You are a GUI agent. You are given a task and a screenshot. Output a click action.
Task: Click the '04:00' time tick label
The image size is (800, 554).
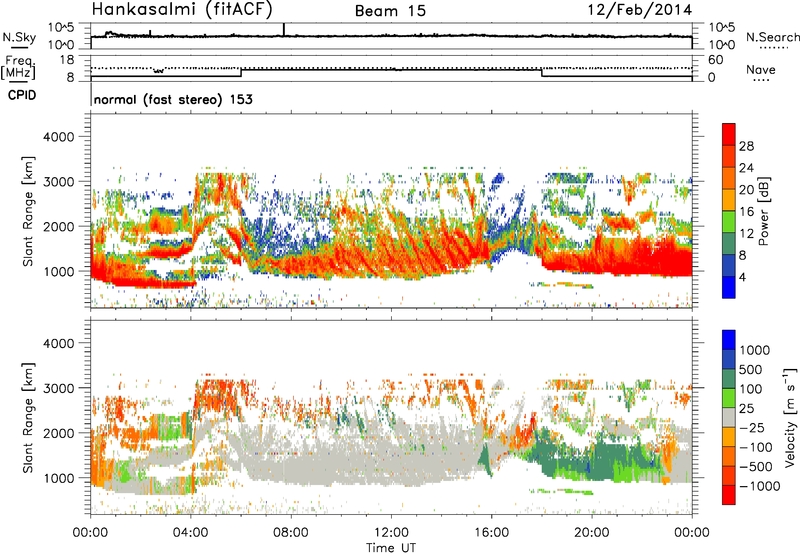[x=191, y=533]
